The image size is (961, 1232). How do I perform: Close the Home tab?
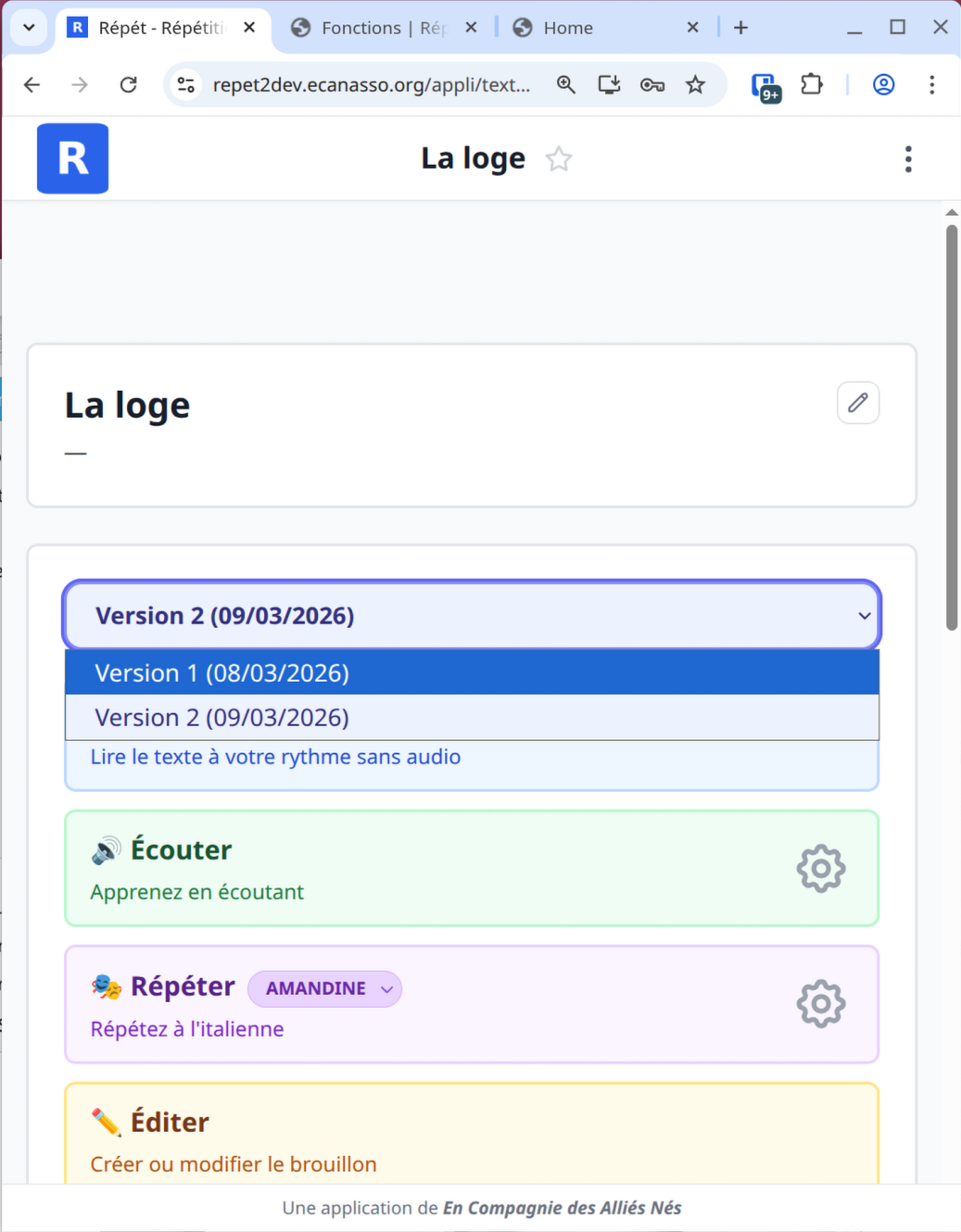click(x=692, y=28)
